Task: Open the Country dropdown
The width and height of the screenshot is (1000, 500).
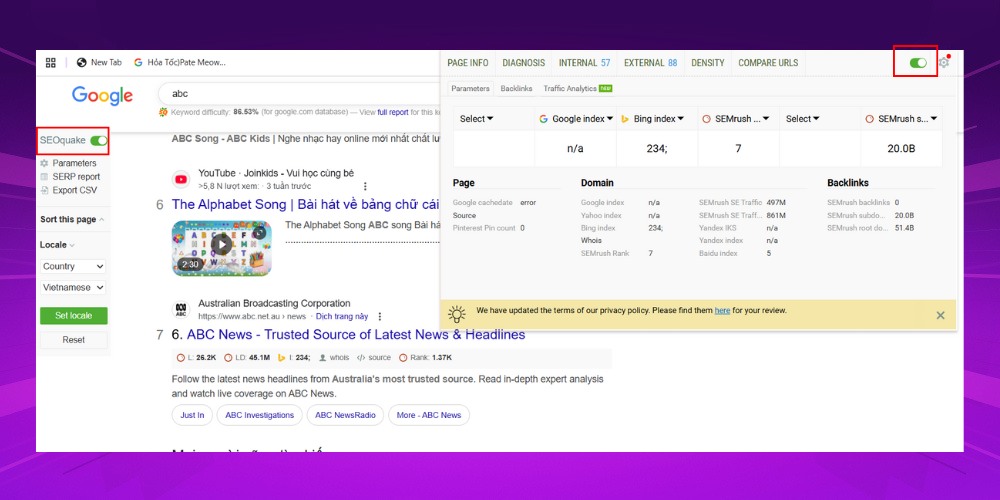Action: pyautogui.click(x=73, y=267)
